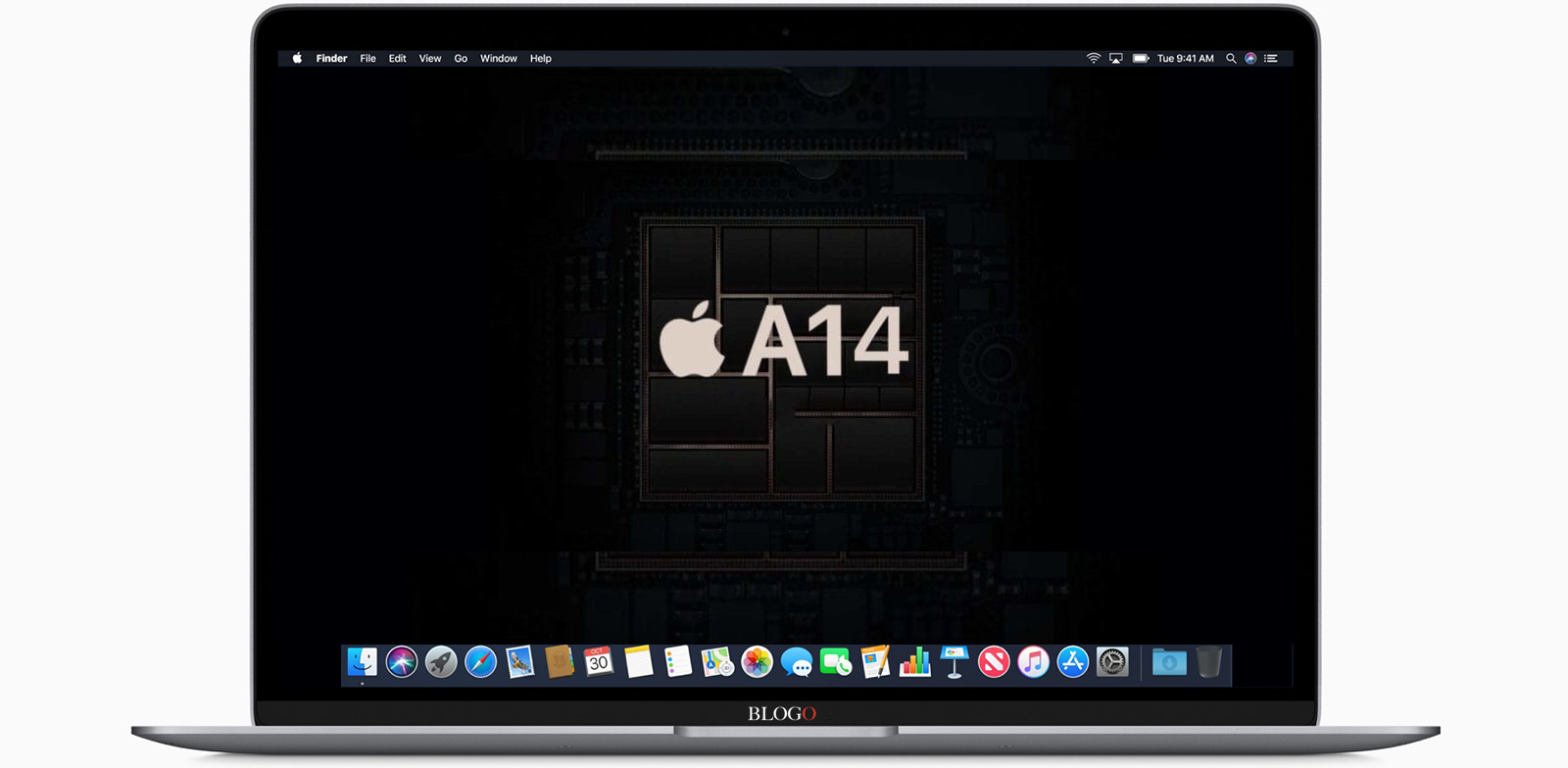The height and width of the screenshot is (768, 1568).
Task: Open AirPlay display menu icon
Action: [1116, 59]
